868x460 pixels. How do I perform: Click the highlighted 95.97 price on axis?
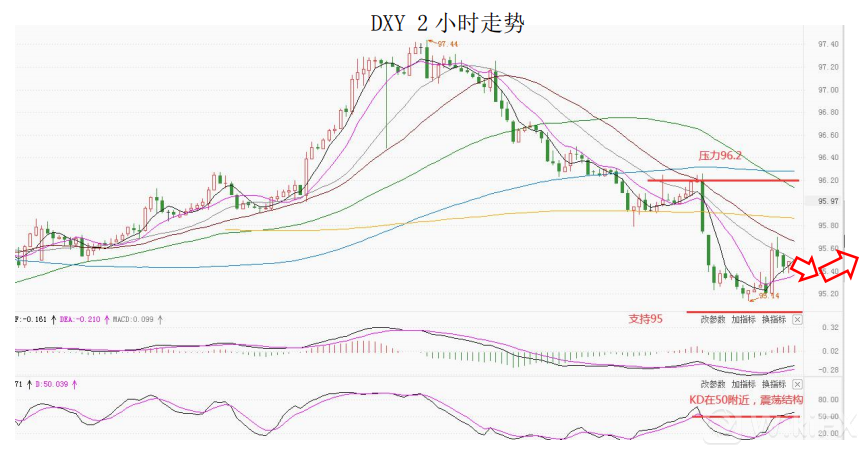(x=828, y=201)
